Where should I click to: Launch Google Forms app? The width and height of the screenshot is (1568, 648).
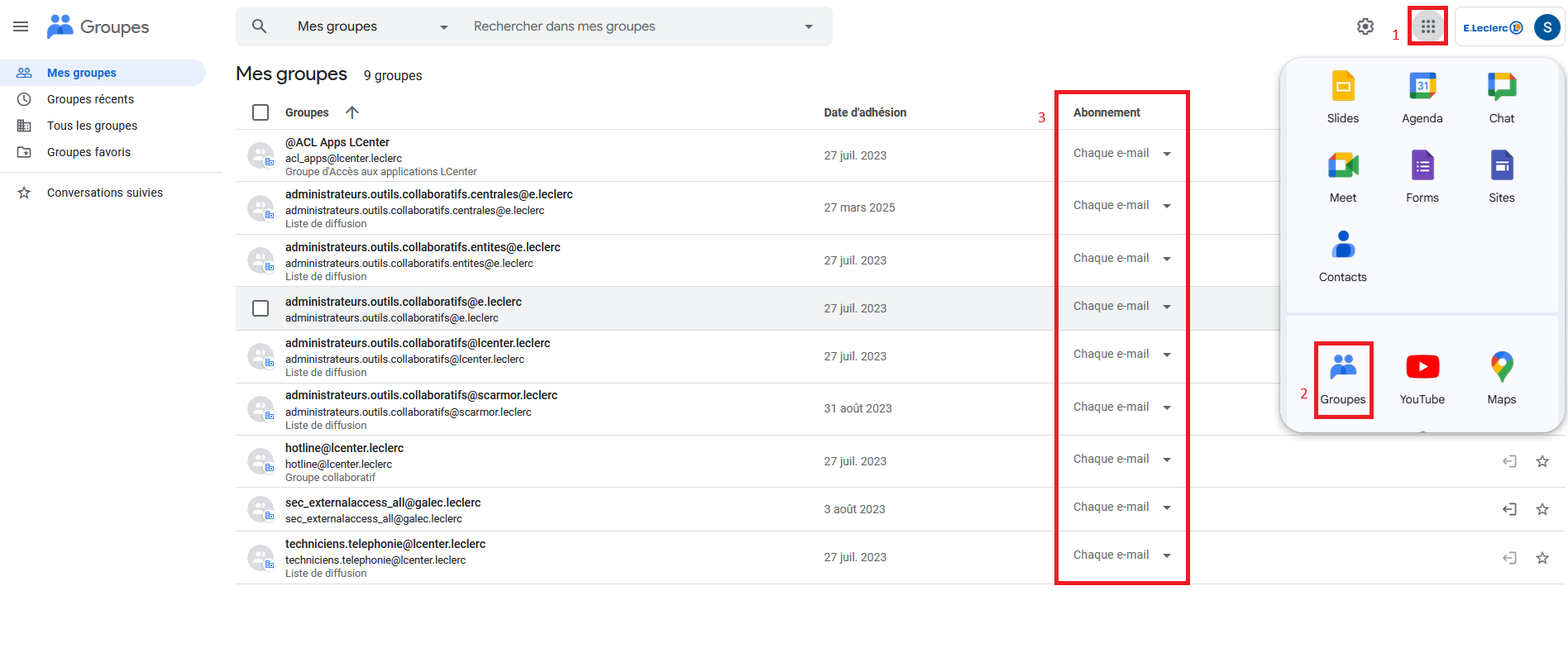1422,174
